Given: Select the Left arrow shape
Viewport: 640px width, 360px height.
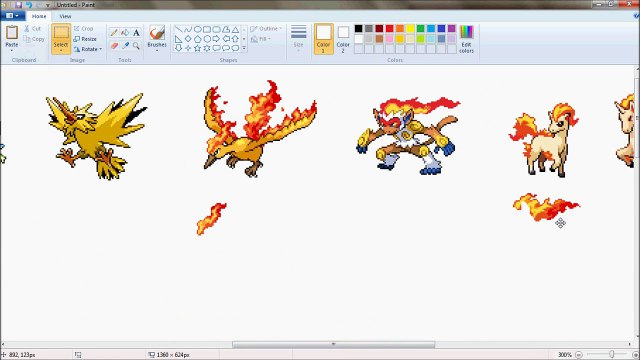Looking at the screenshot, I should (x=226, y=39).
